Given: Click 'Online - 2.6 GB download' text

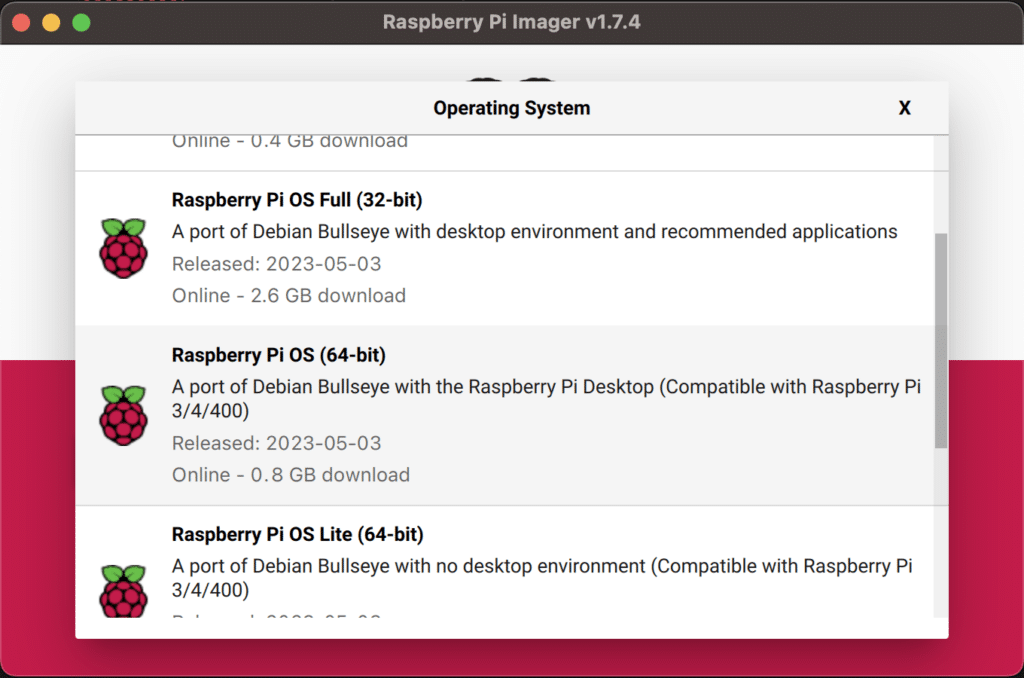Looking at the screenshot, I should [289, 295].
